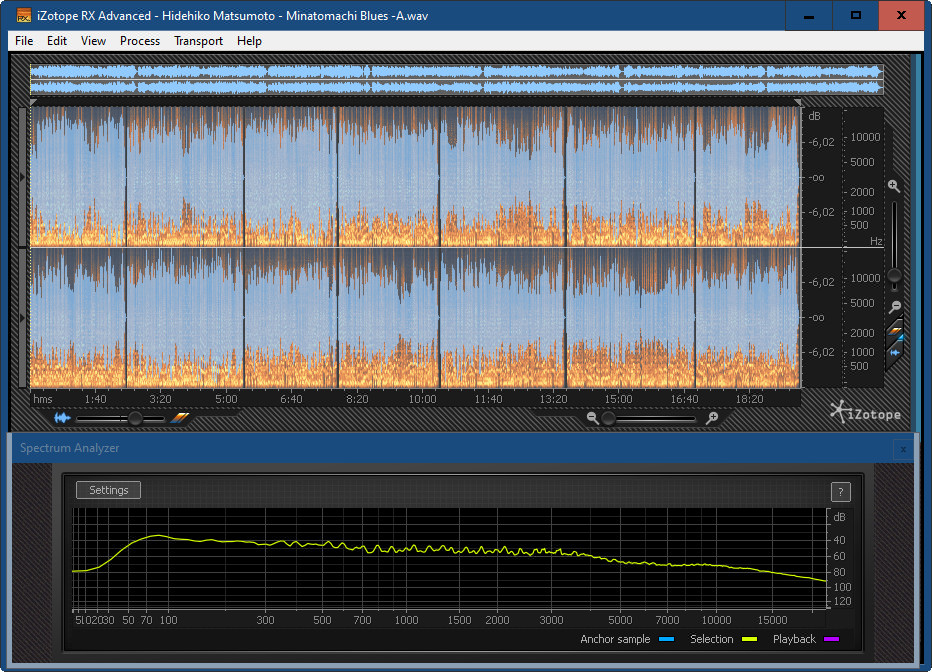This screenshot has height=672, width=932.
Task: Open the Edit menu
Action: (x=57, y=41)
